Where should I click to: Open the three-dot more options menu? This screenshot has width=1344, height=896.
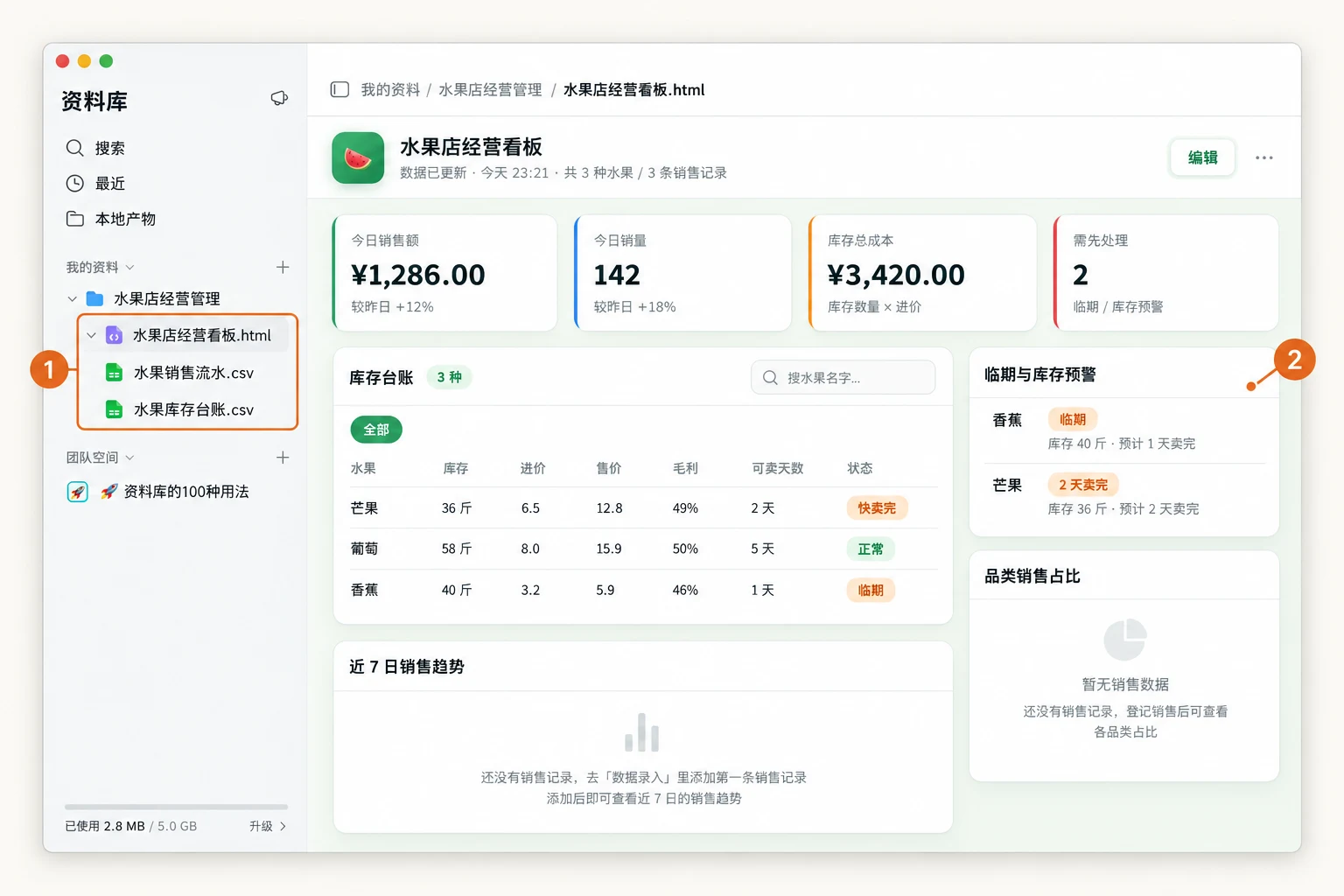[x=1264, y=157]
